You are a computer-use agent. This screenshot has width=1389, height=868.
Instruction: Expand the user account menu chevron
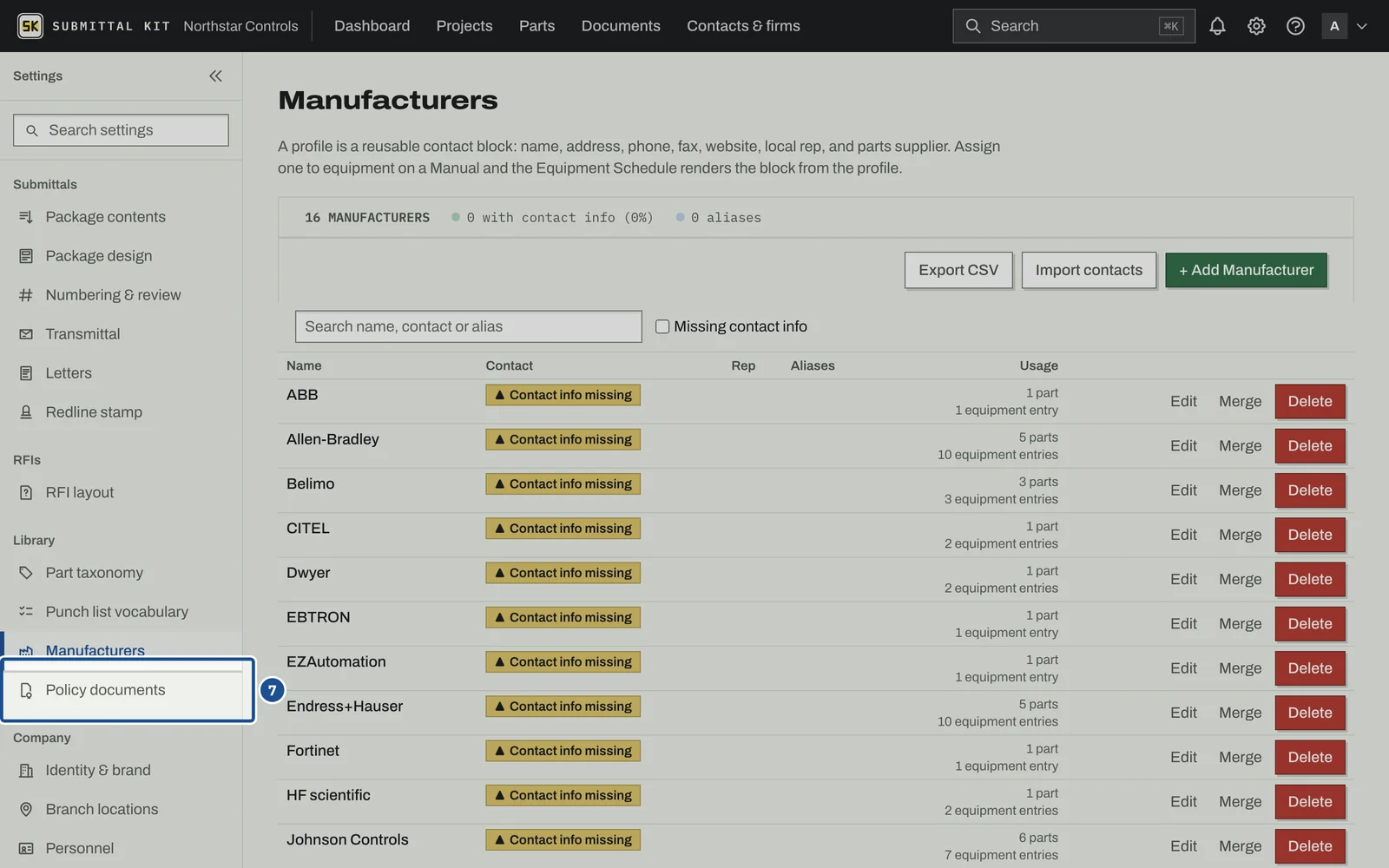1362,26
